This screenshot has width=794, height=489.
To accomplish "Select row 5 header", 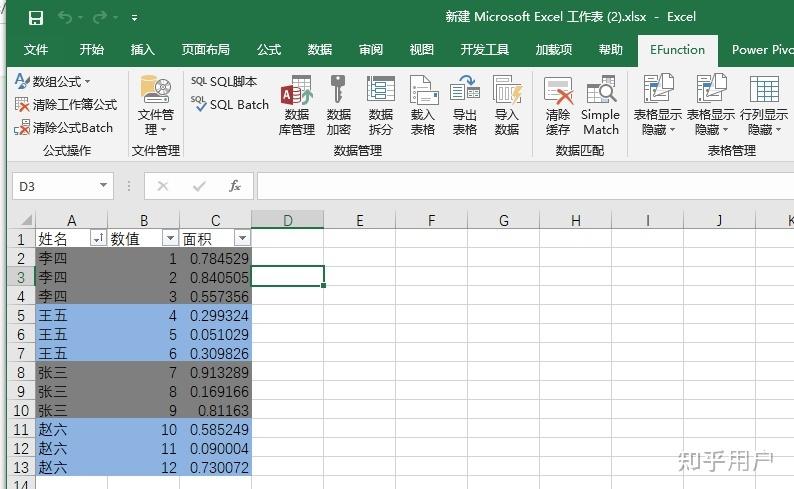I will click(21, 315).
